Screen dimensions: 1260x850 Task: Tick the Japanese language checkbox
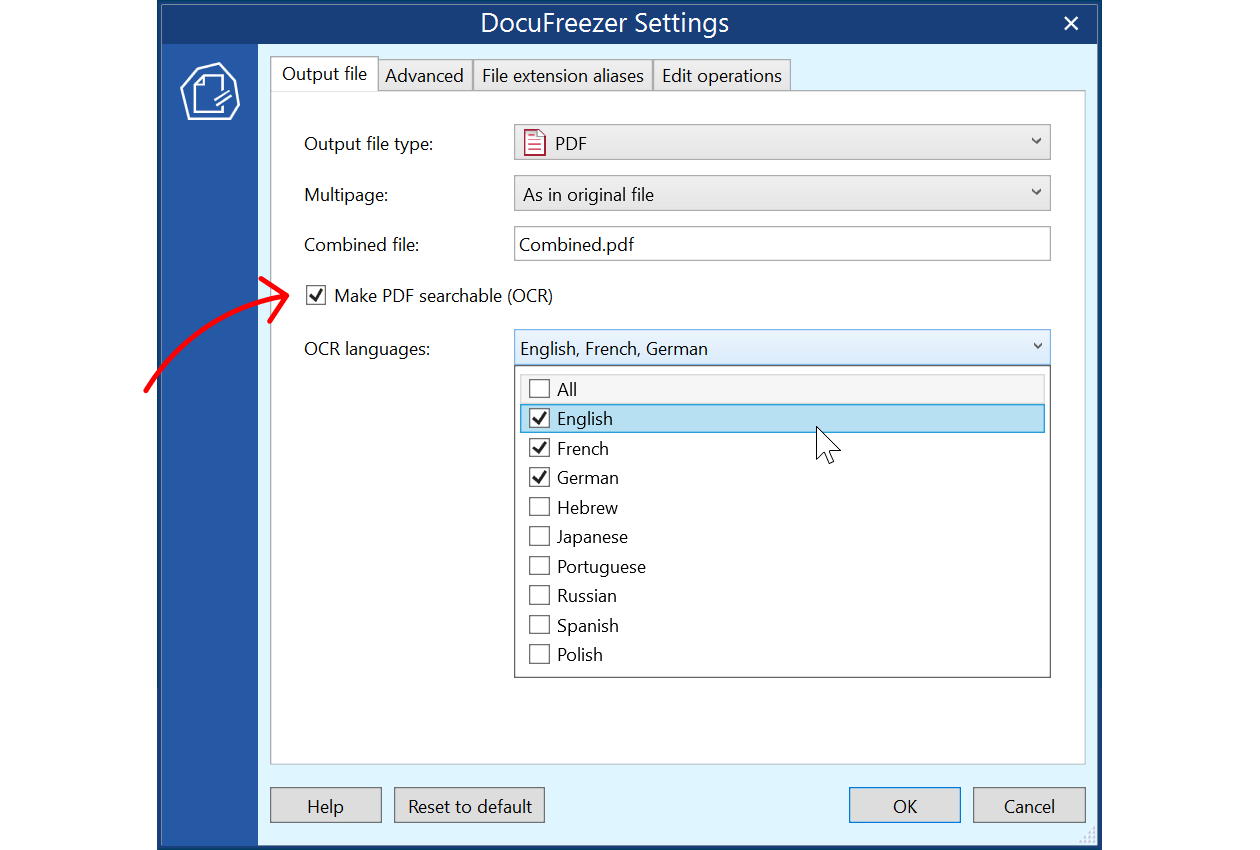tap(540, 536)
